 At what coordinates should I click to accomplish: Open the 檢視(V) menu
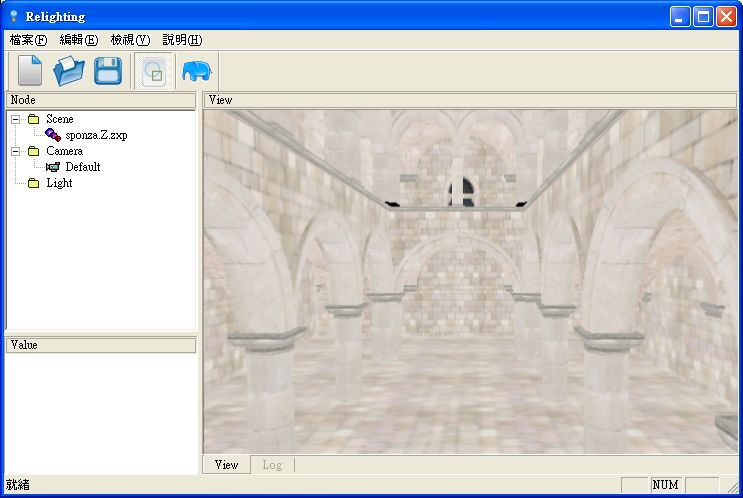coord(130,40)
